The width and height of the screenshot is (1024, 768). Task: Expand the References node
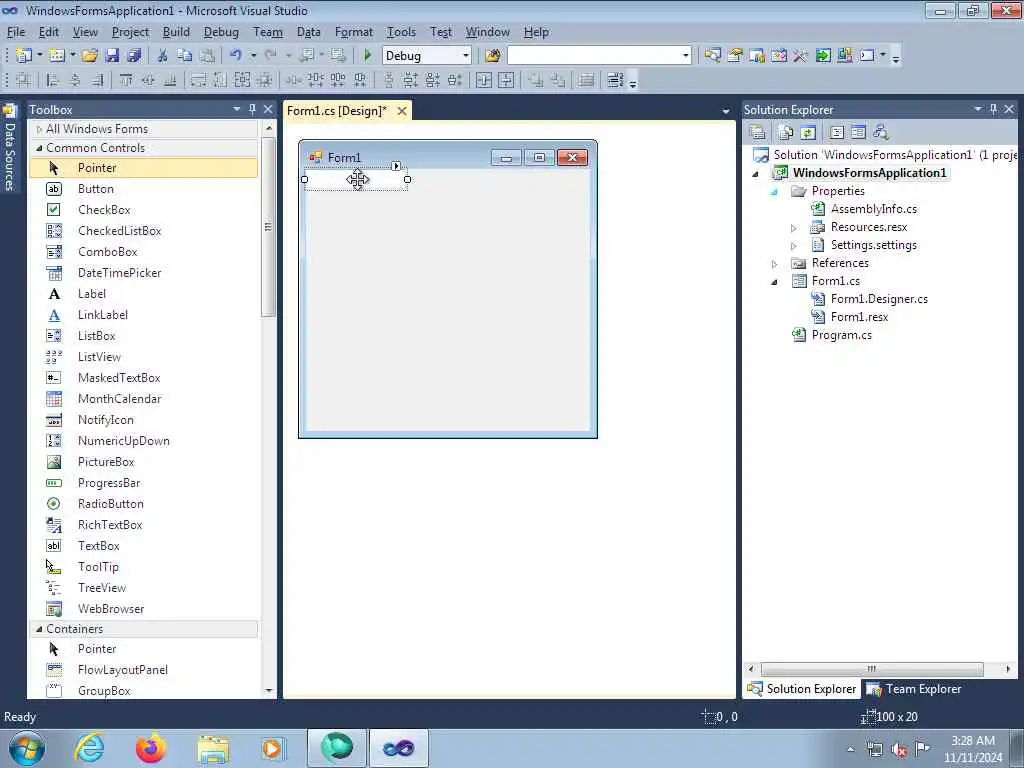coord(775,264)
